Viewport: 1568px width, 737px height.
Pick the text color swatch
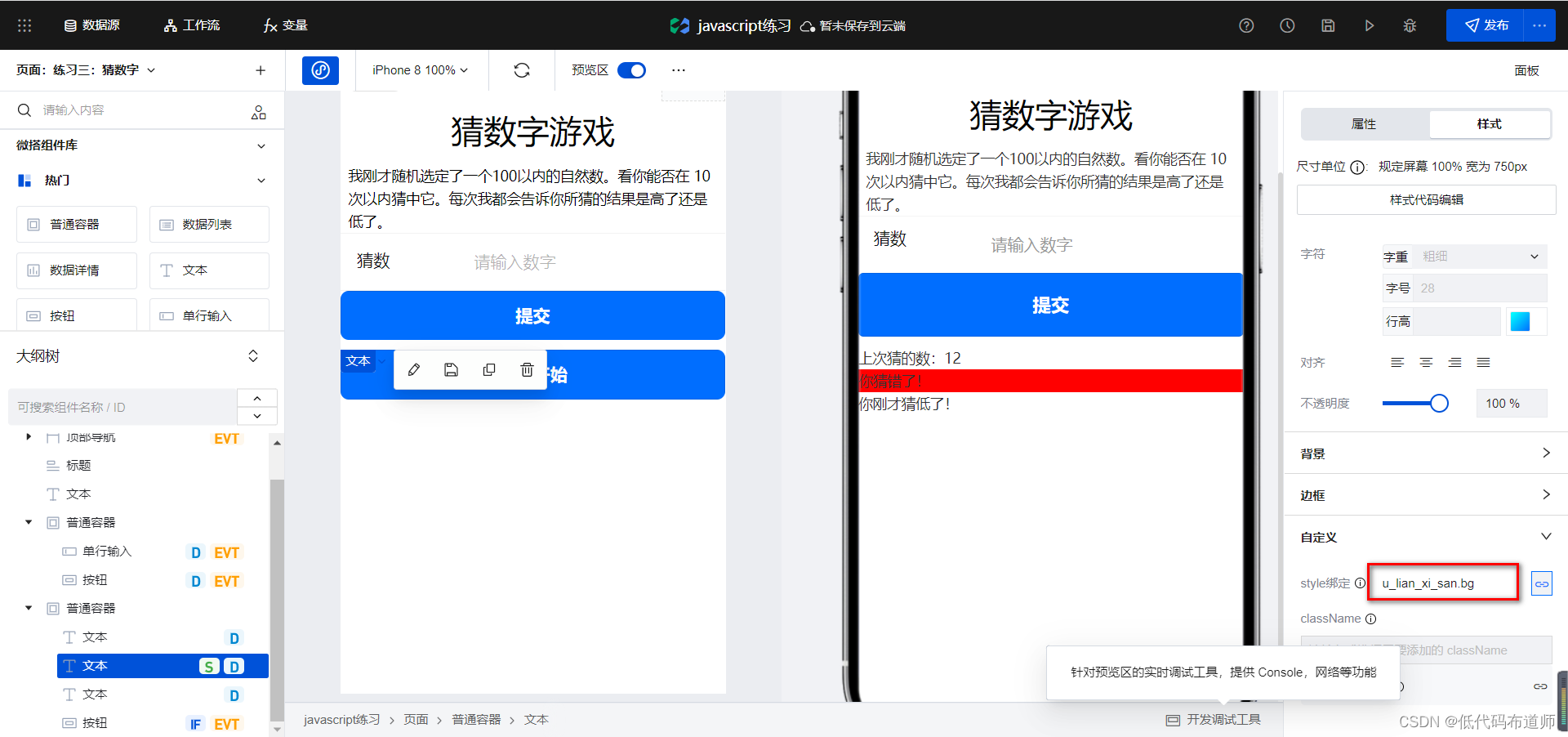(1520, 322)
